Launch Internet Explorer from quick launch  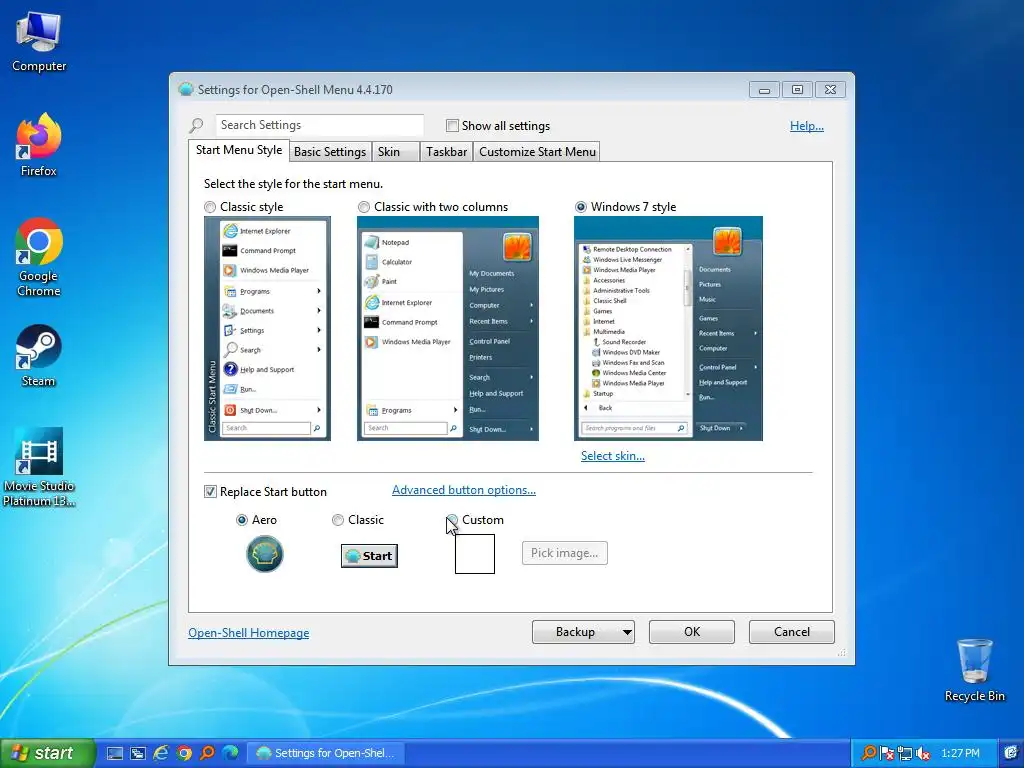pyautogui.click(x=161, y=753)
